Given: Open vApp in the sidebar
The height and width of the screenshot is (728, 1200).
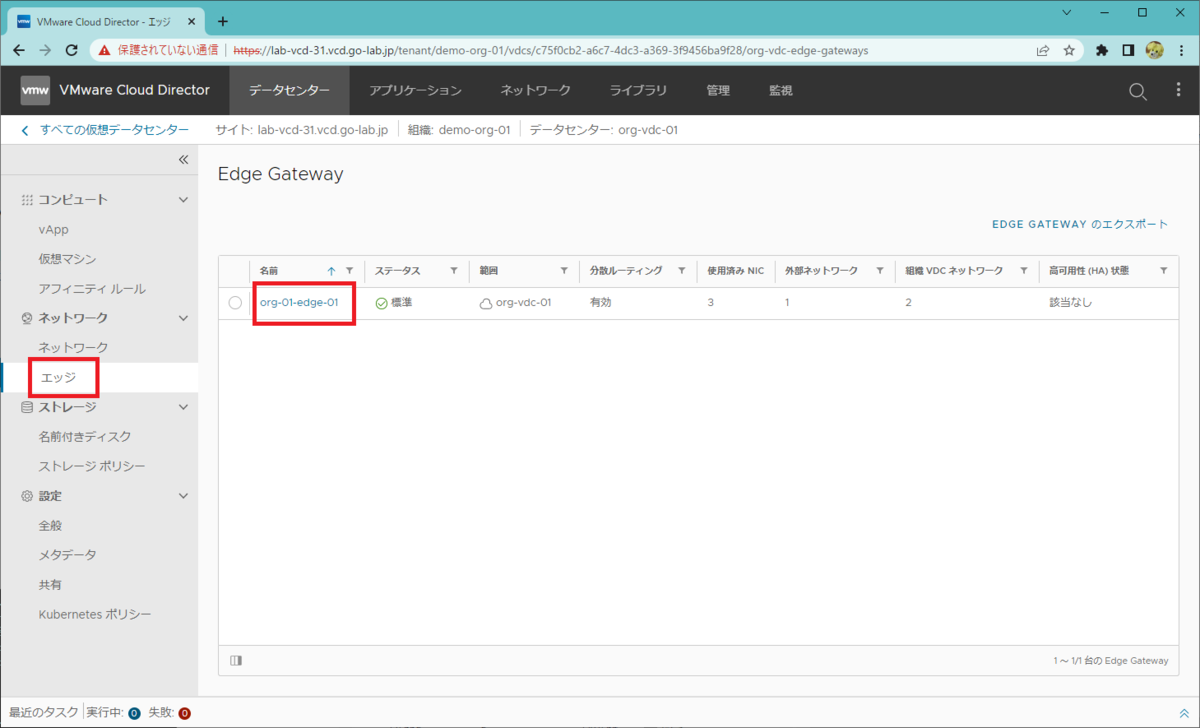Looking at the screenshot, I should [x=54, y=229].
